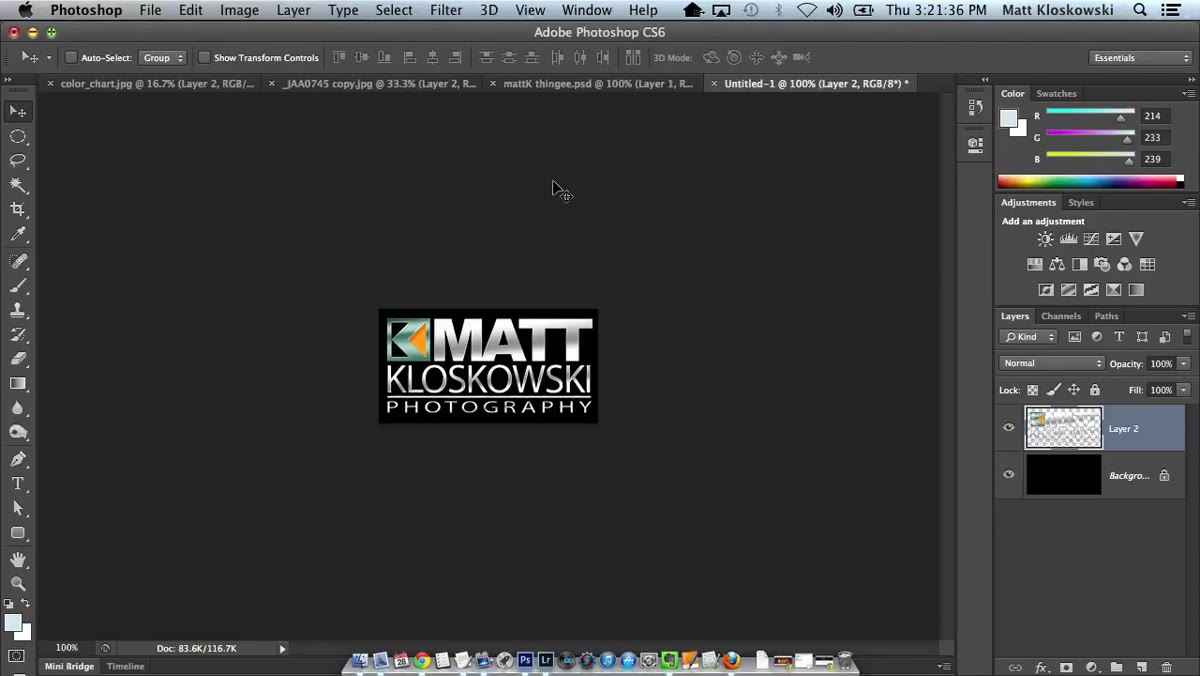
Task: Add a Levels adjustment
Action: 1068,239
